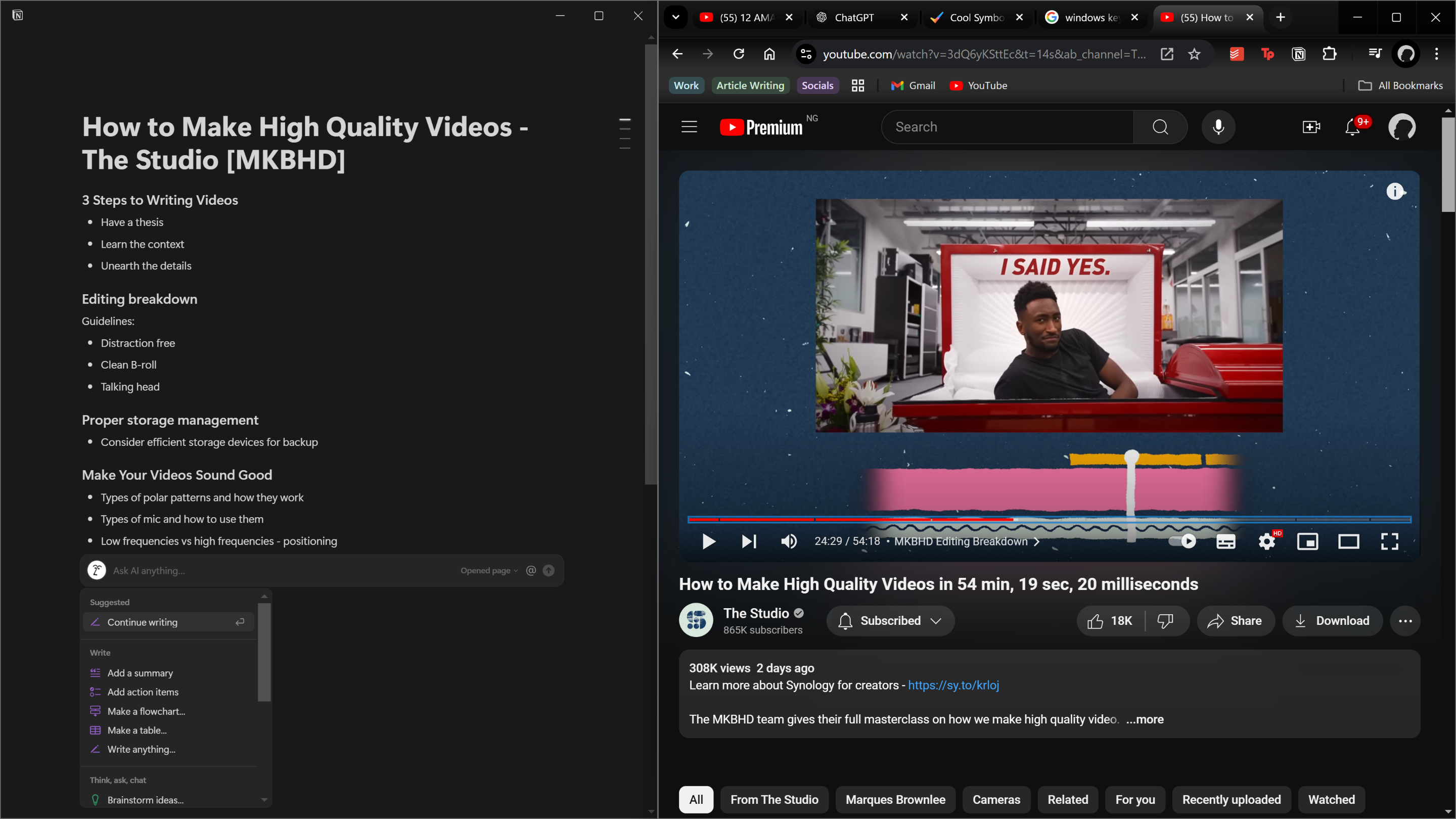This screenshot has width=1456, height=819.
Task: Select the 'Cameras' filter chip
Action: click(x=996, y=800)
